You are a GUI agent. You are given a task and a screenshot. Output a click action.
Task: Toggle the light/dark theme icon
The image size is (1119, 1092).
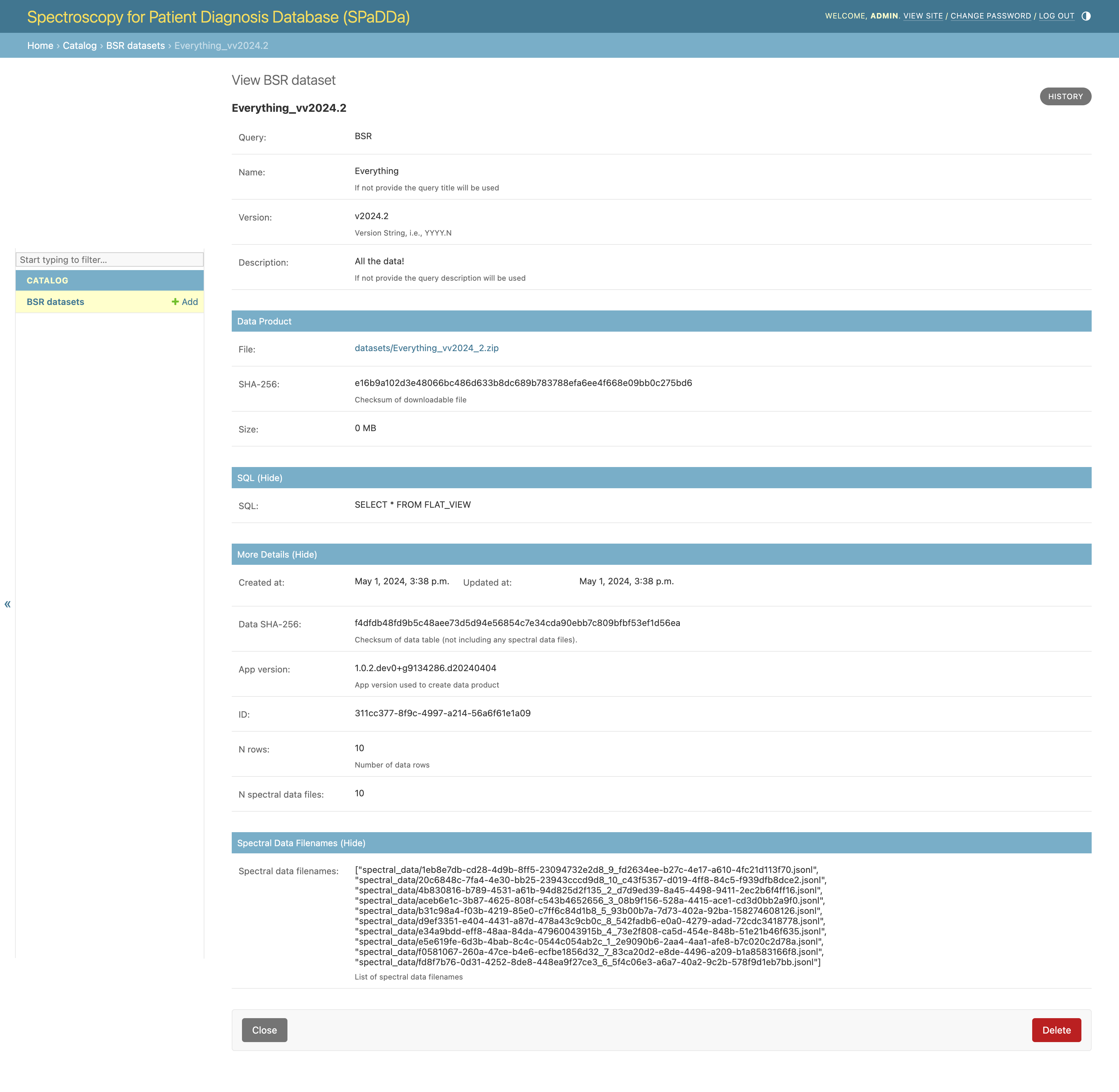(1086, 16)
